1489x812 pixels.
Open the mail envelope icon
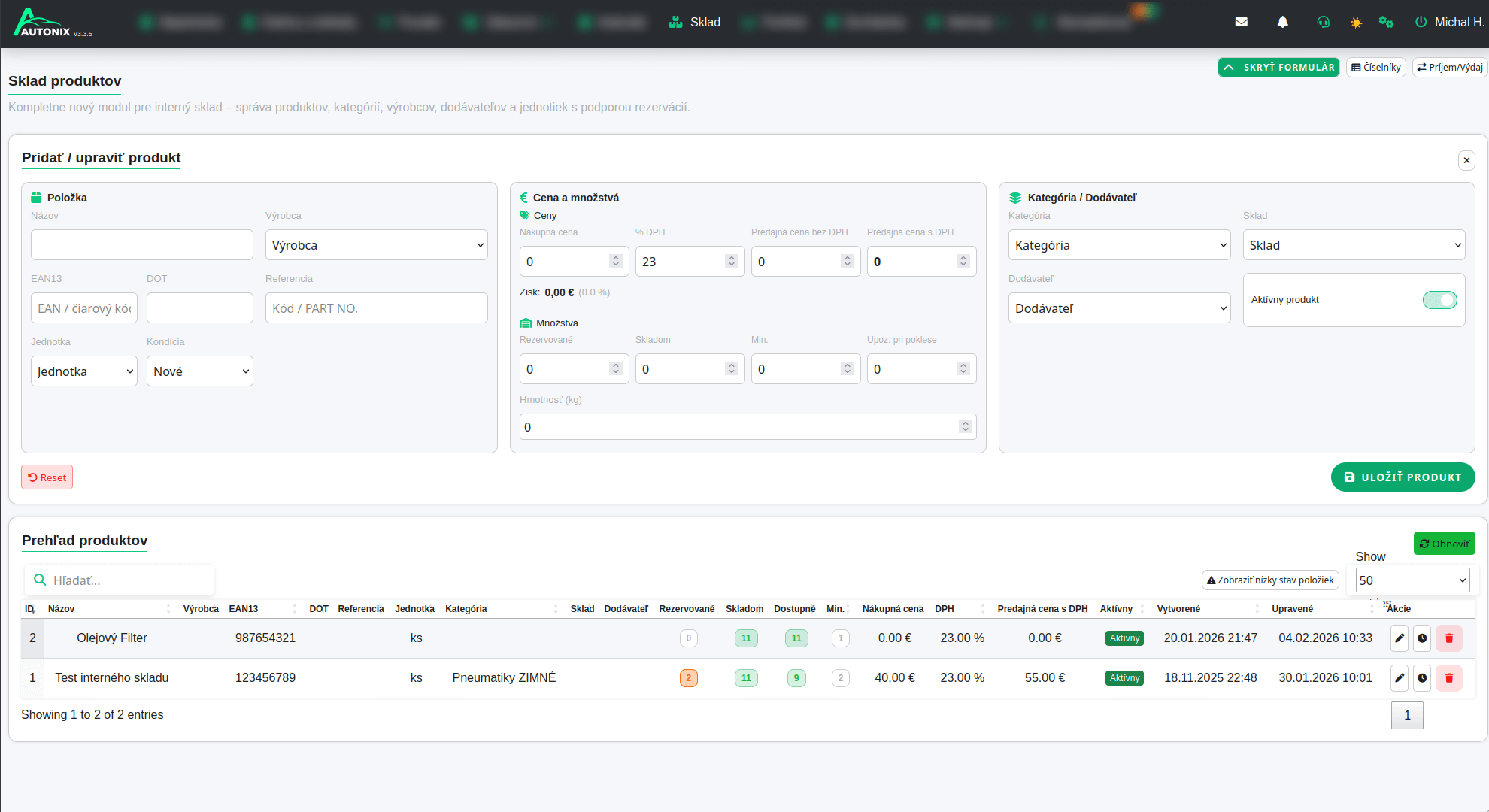click(x=1242, y=22)
